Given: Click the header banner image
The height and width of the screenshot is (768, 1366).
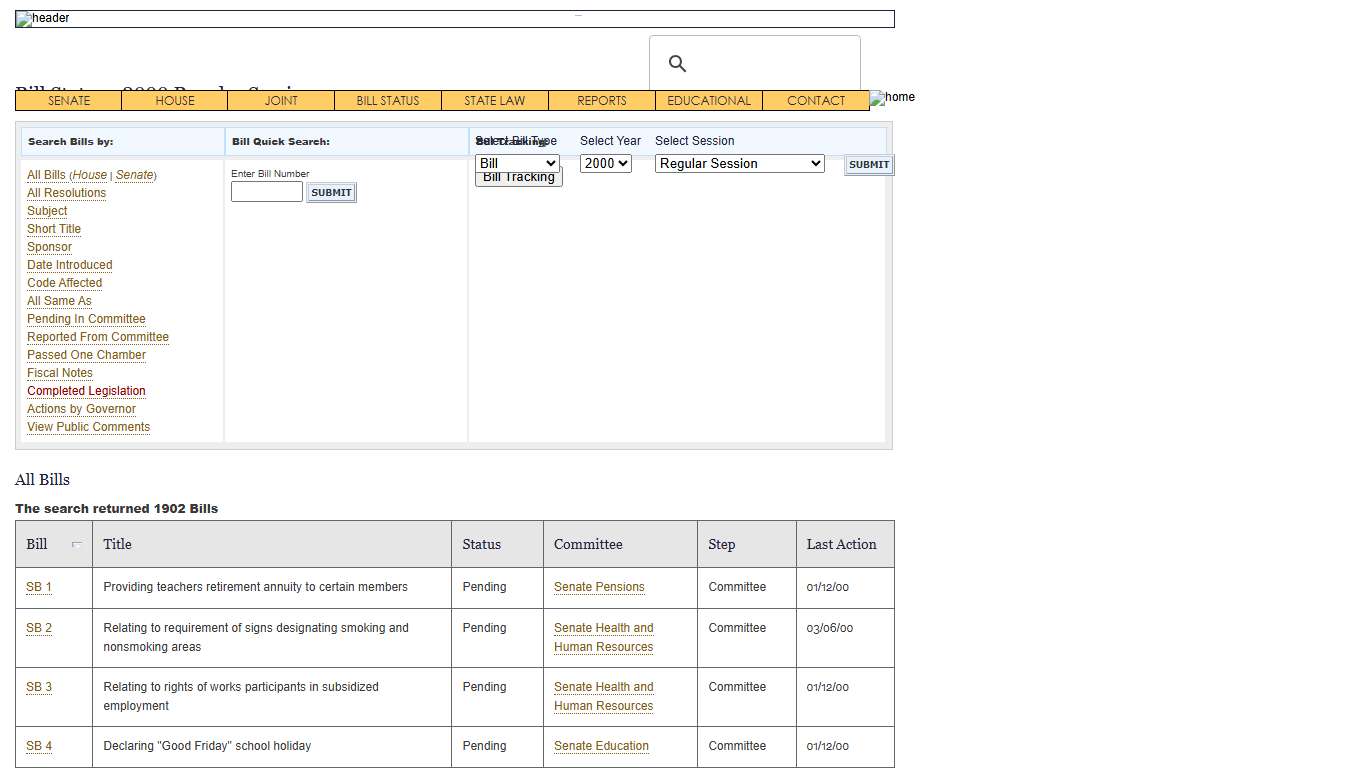Looking at the screenshot, I should coord(454,18).
